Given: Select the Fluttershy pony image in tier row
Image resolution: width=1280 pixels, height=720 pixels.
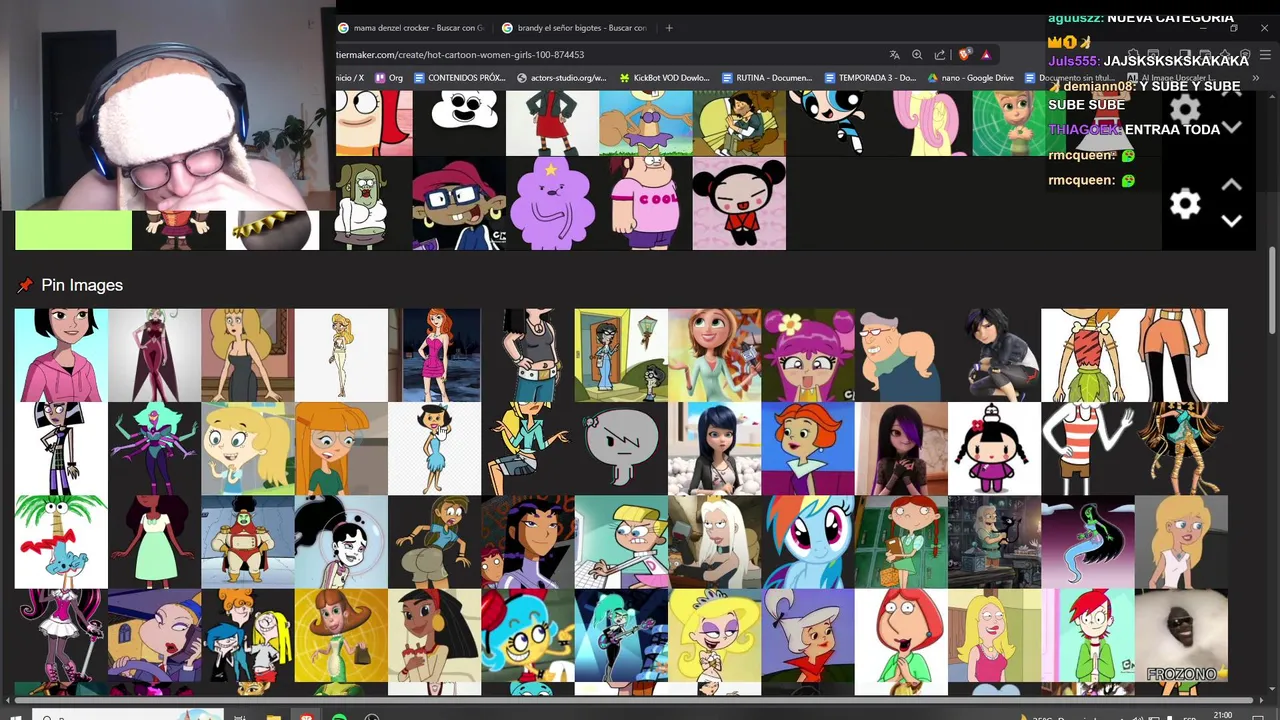Looking at the screenshot, I should pos(926,123).
